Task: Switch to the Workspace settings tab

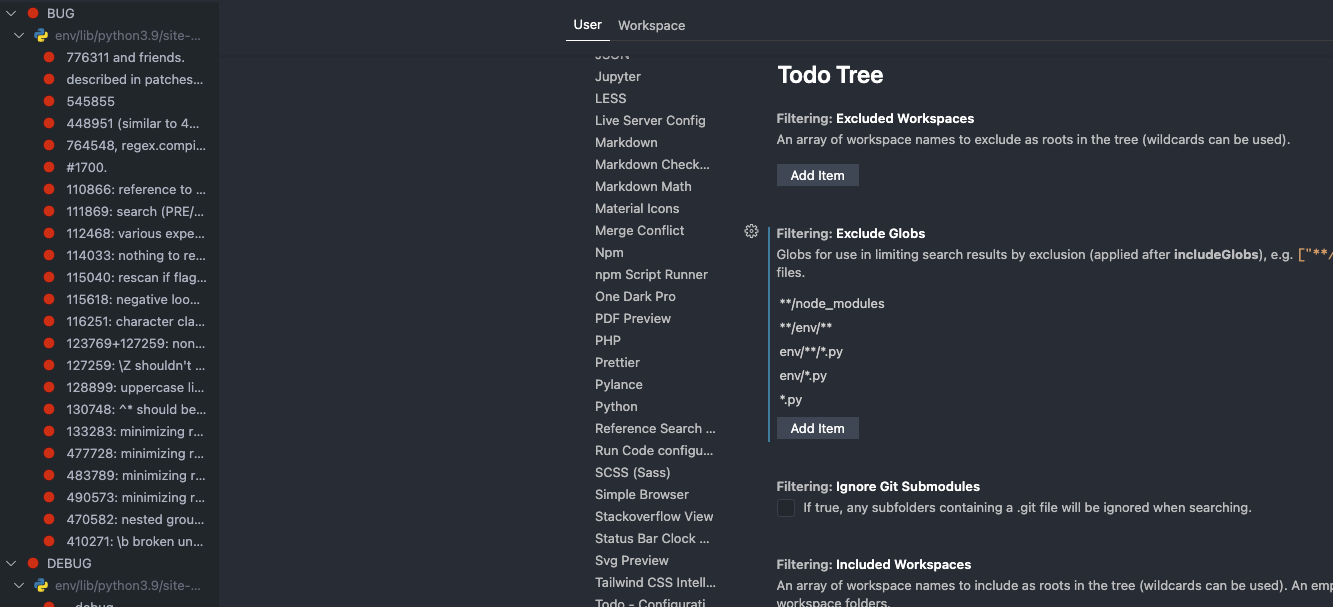Action: click(x=651, y=25)
